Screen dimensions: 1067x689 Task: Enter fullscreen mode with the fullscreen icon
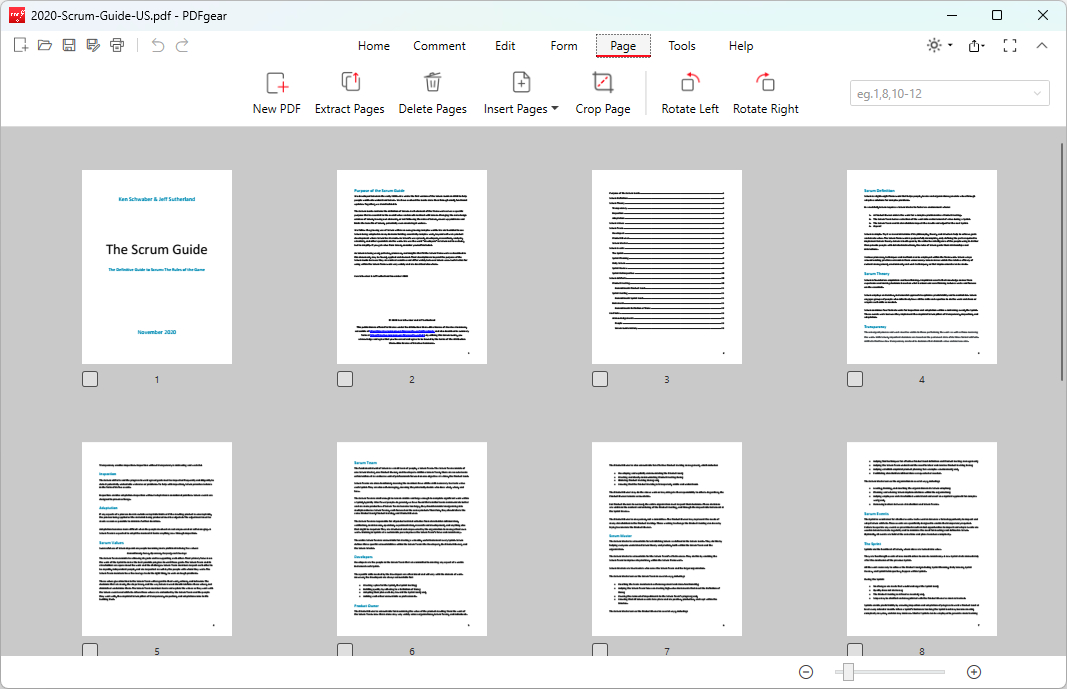pos(1009,46)
